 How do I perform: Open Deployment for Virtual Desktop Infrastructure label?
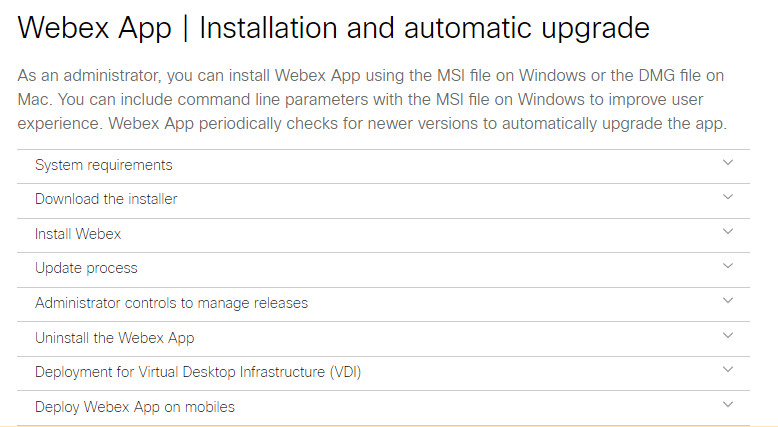coord(198,372)
